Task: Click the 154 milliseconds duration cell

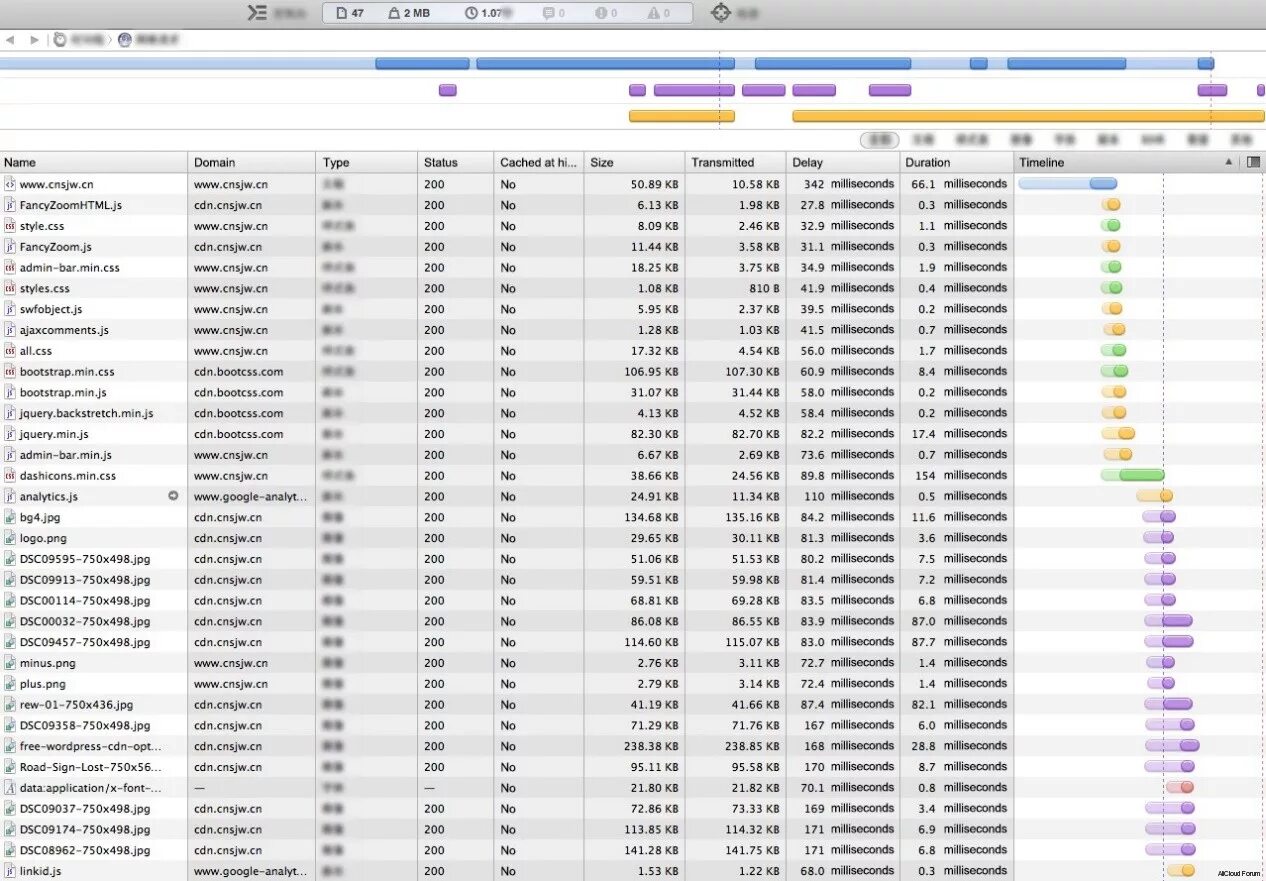Action: pyautogui.click(x=961, y=476)
